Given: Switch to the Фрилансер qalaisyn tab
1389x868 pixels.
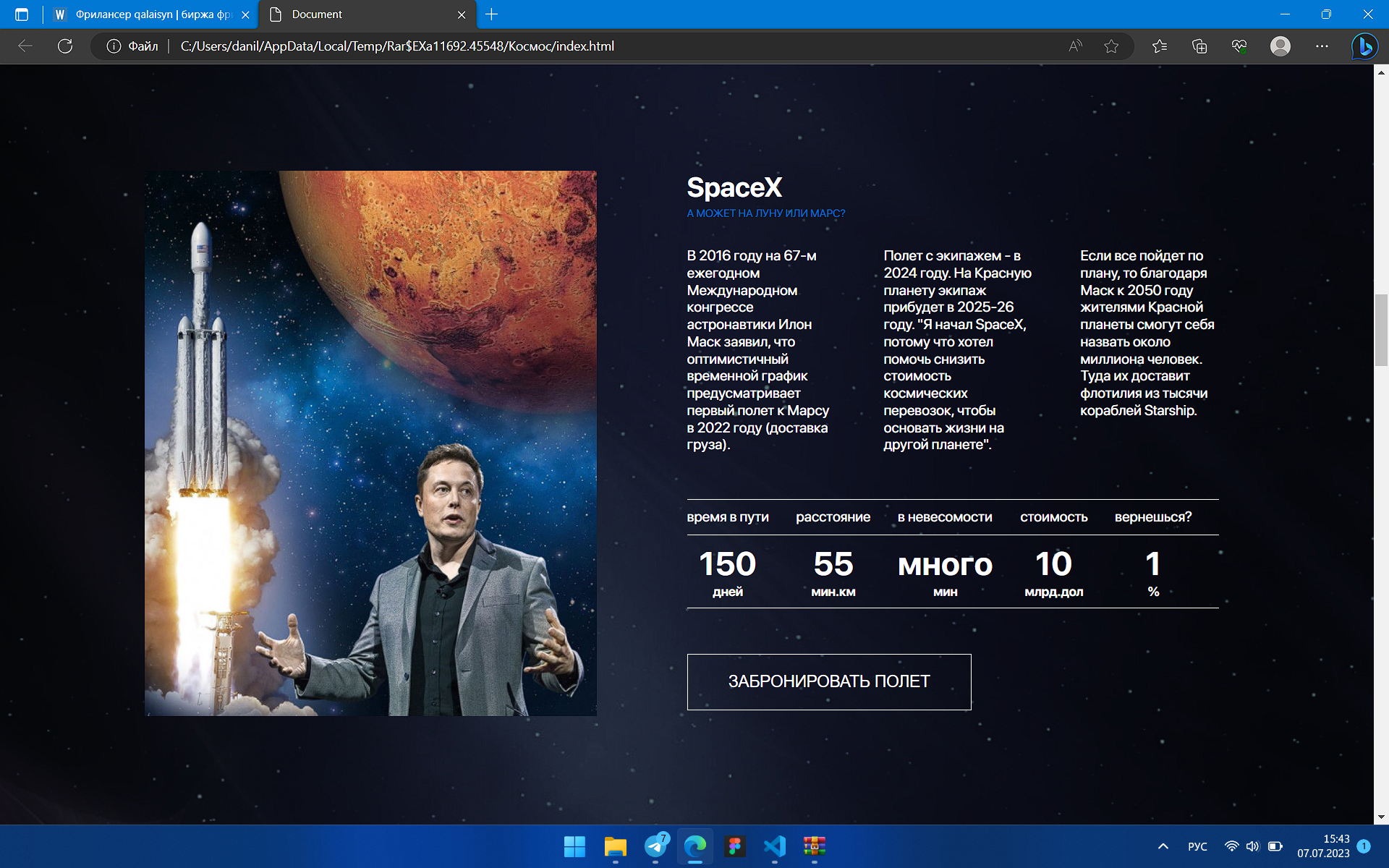Looking at the screenshot, I should 152,14.
